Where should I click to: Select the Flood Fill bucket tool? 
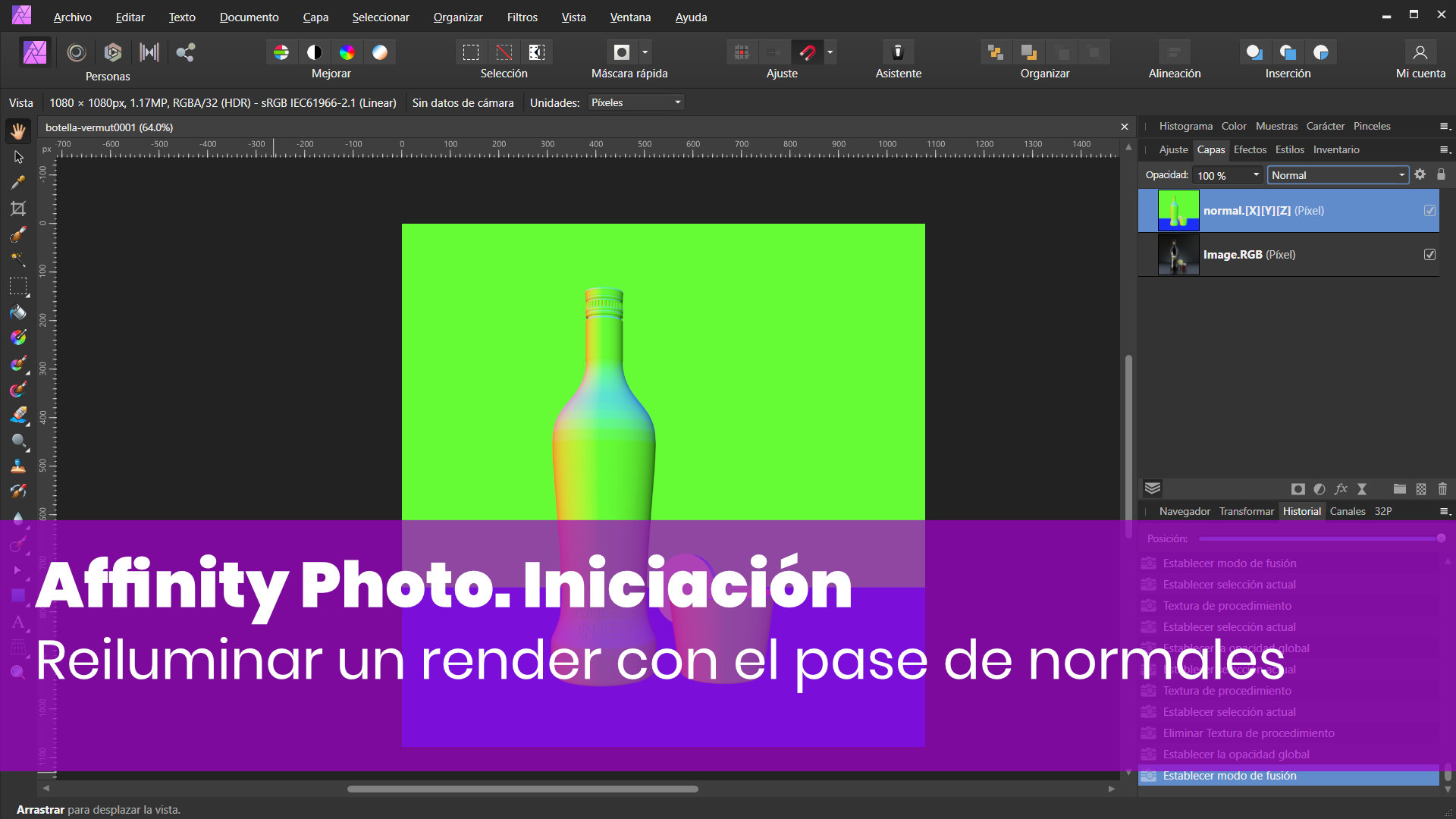[18, 312]
